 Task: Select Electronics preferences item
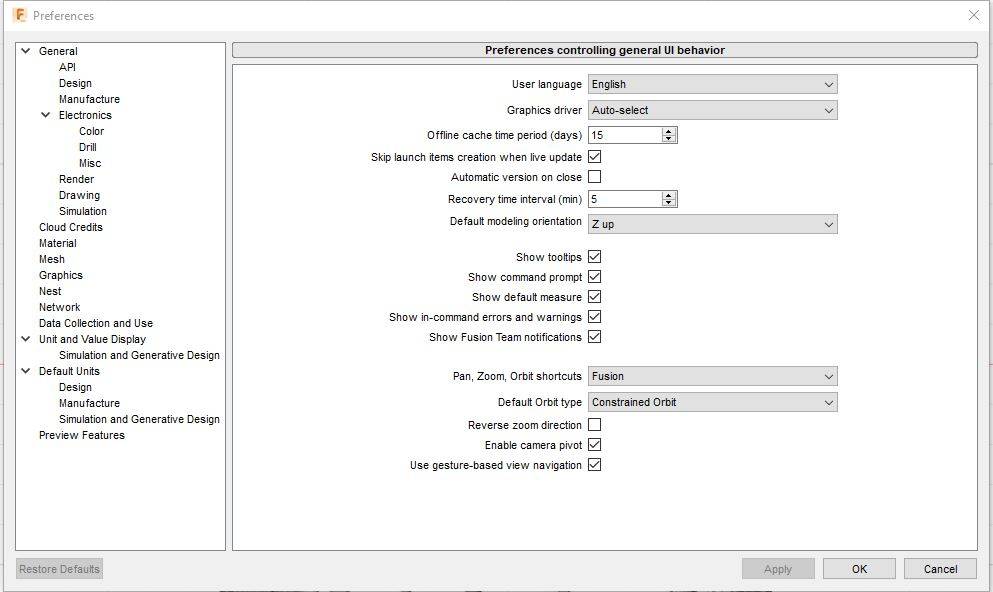pos(85,115)
